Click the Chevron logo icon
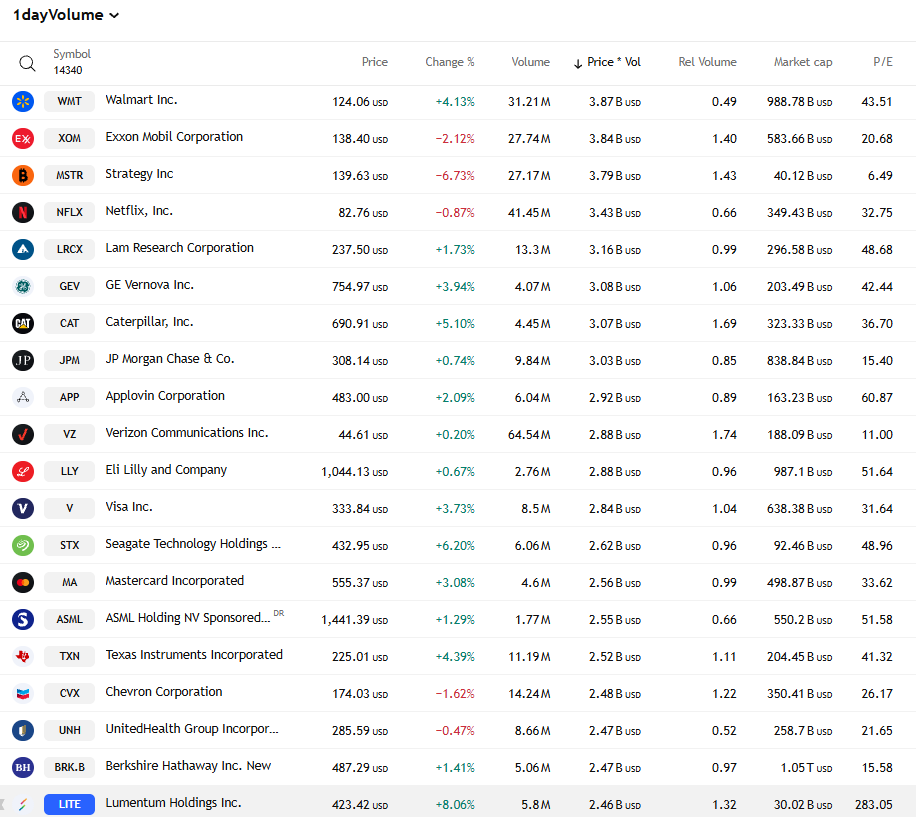 [23, 693]
